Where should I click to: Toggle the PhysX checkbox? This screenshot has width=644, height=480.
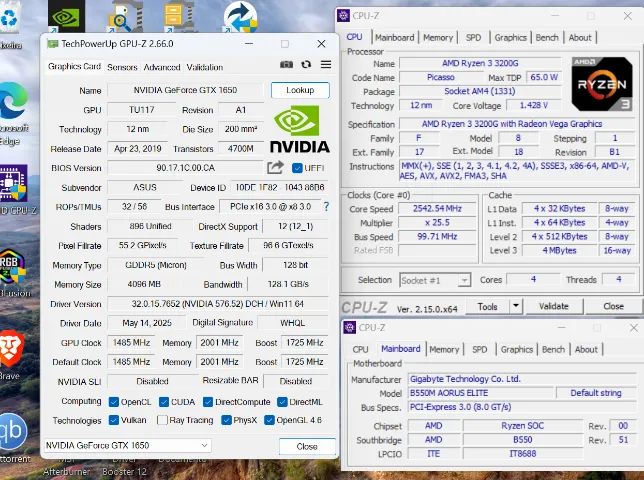[226, 420]
